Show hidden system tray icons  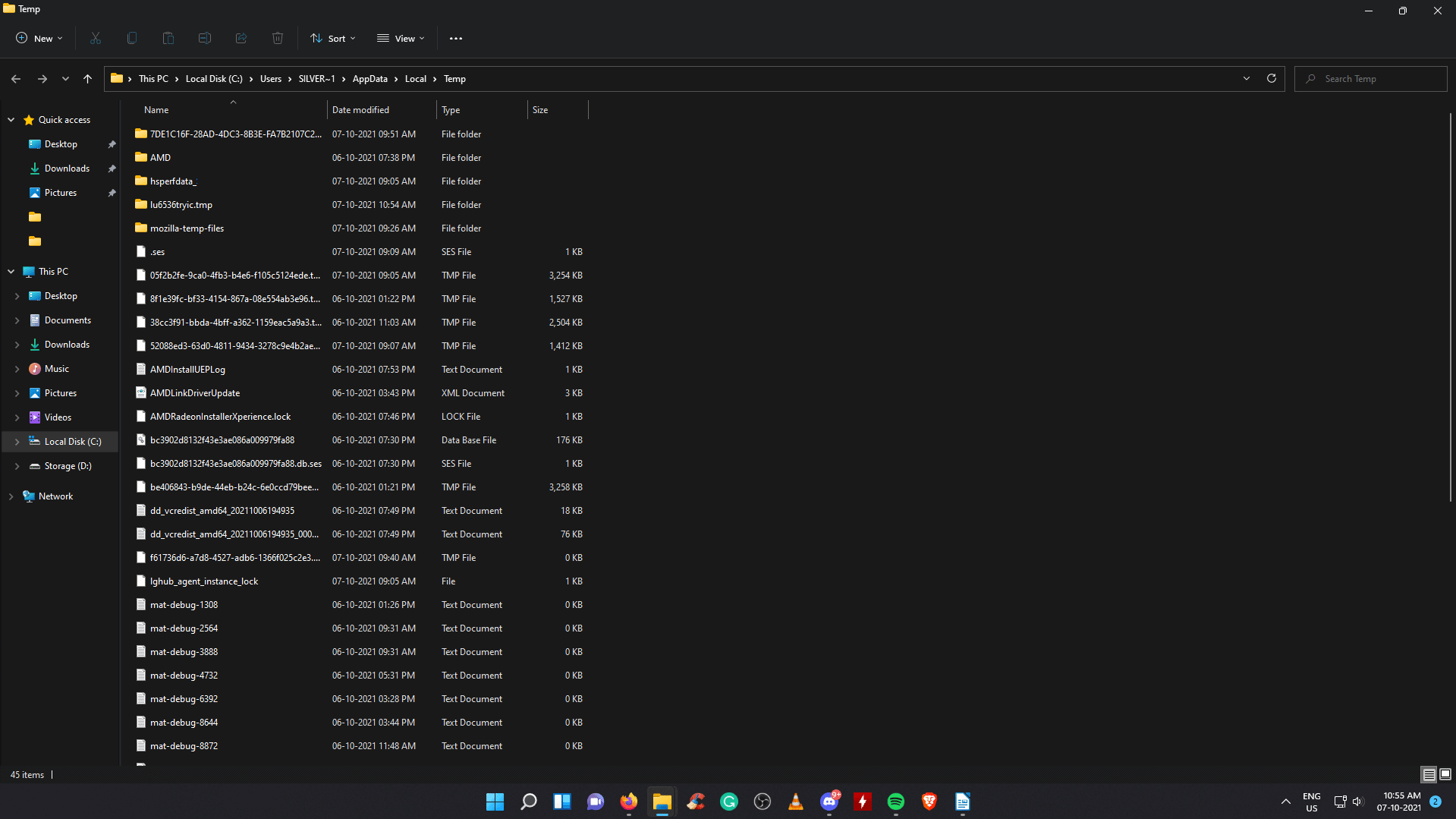1286,802
